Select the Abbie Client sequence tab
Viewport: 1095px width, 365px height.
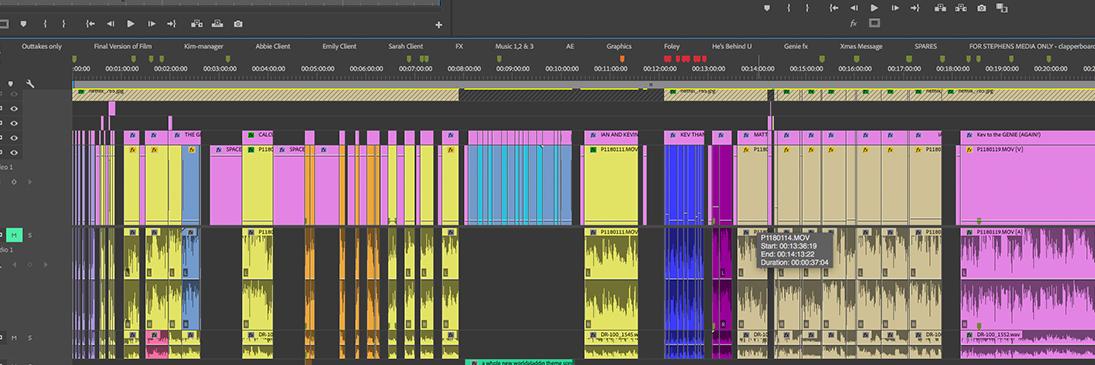273,46
